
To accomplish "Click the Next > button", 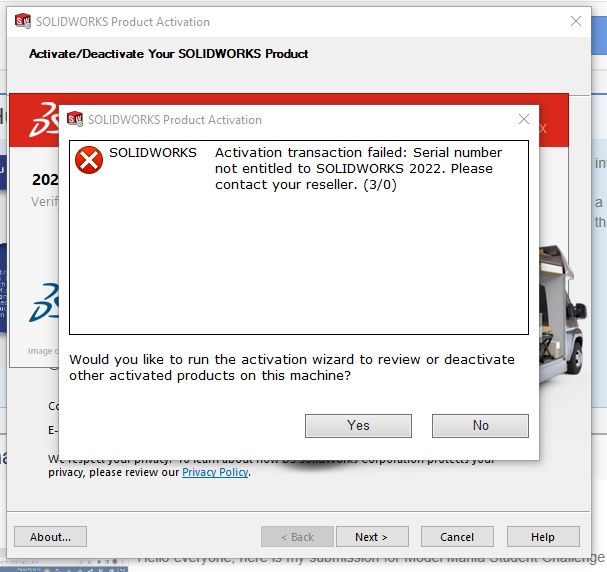I will [x=372, y=537].
